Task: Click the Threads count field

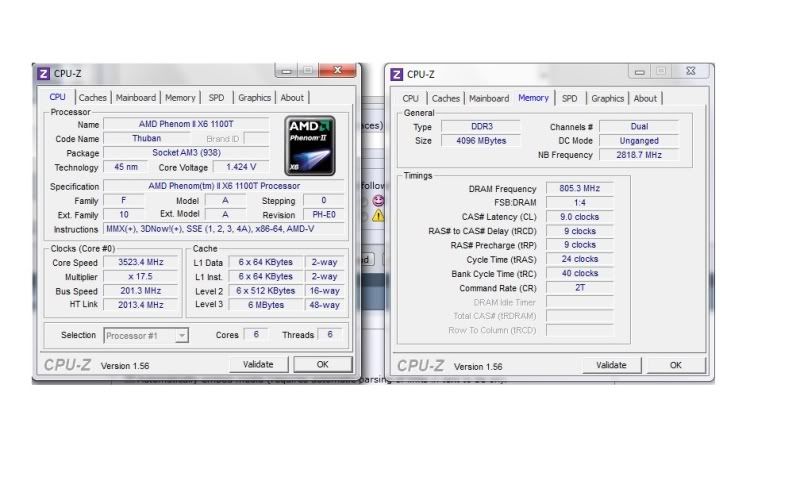Action: [330, 335]
